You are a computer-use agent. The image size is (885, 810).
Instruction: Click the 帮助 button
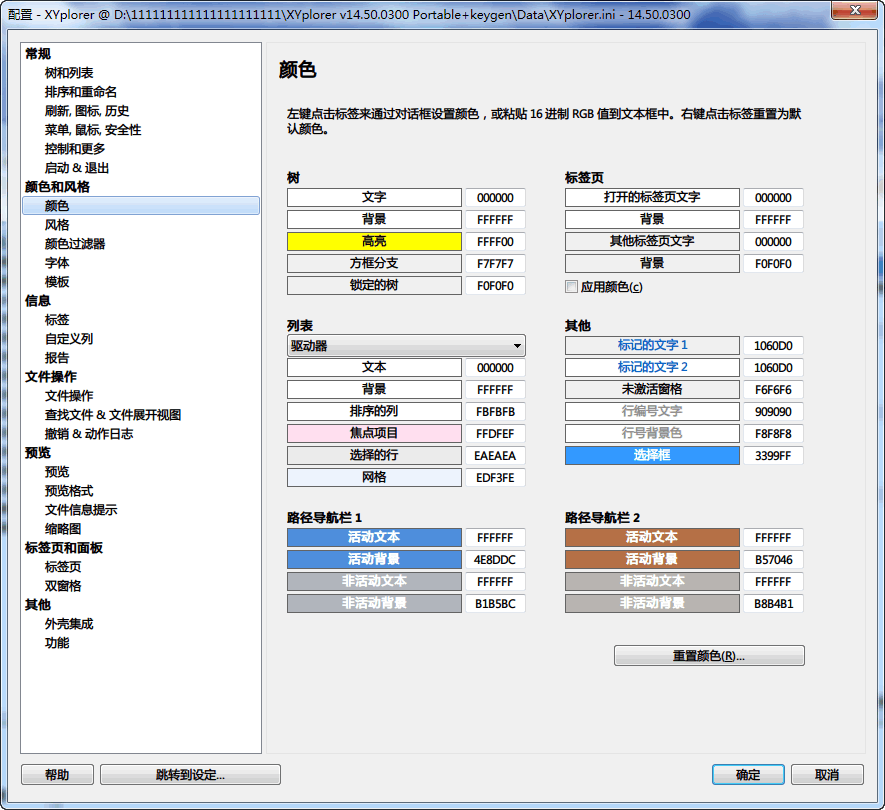[58, 774]
